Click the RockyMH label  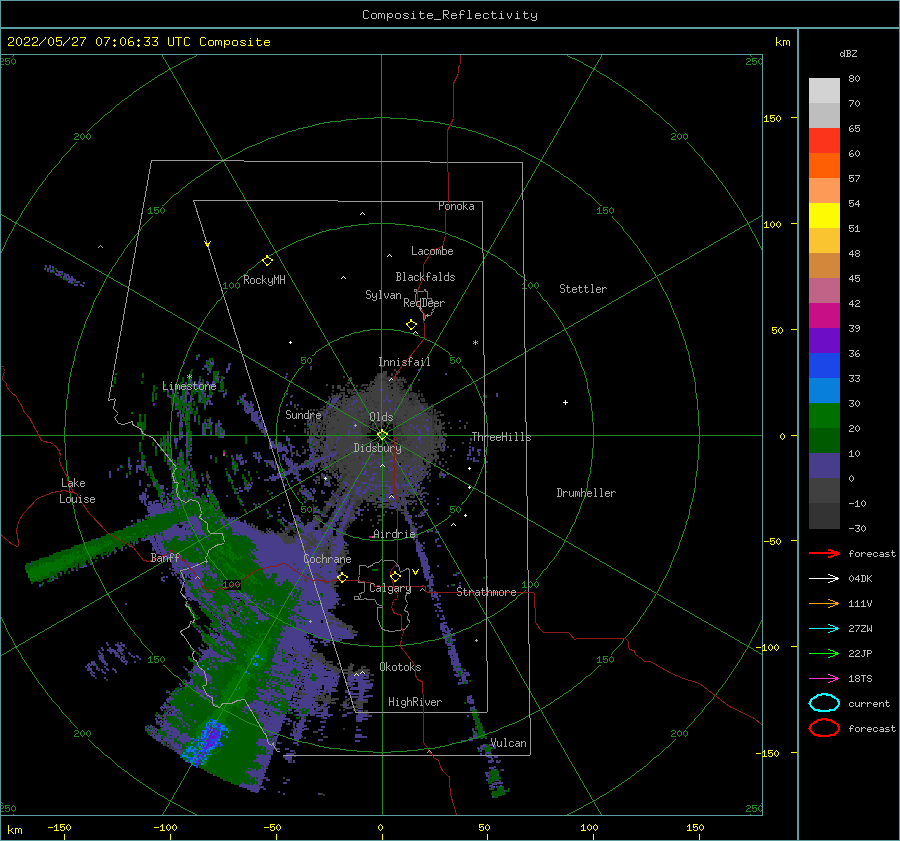(264, 280)
